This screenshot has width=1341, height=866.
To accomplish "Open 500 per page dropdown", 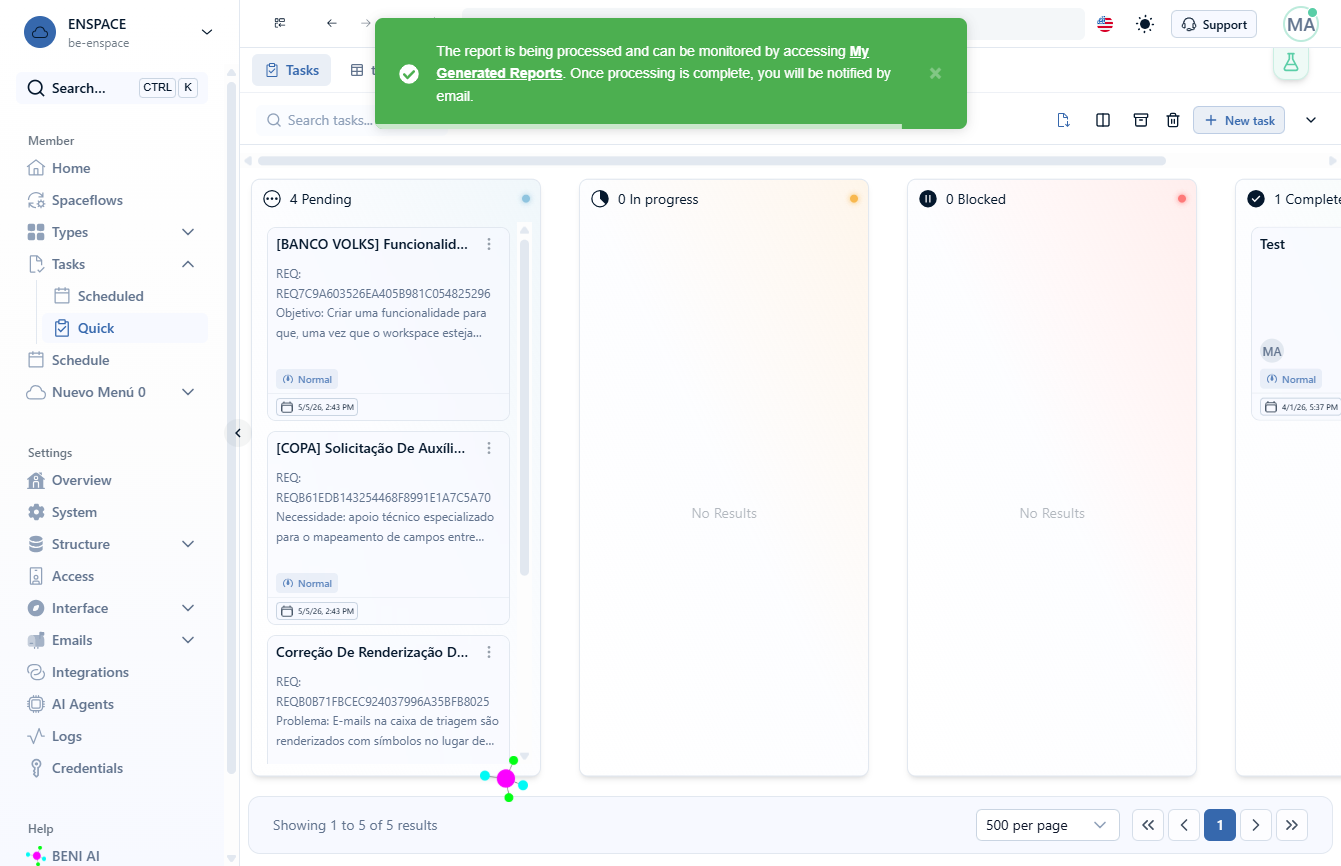I will pyautogui.click(x=1047, y=825).
